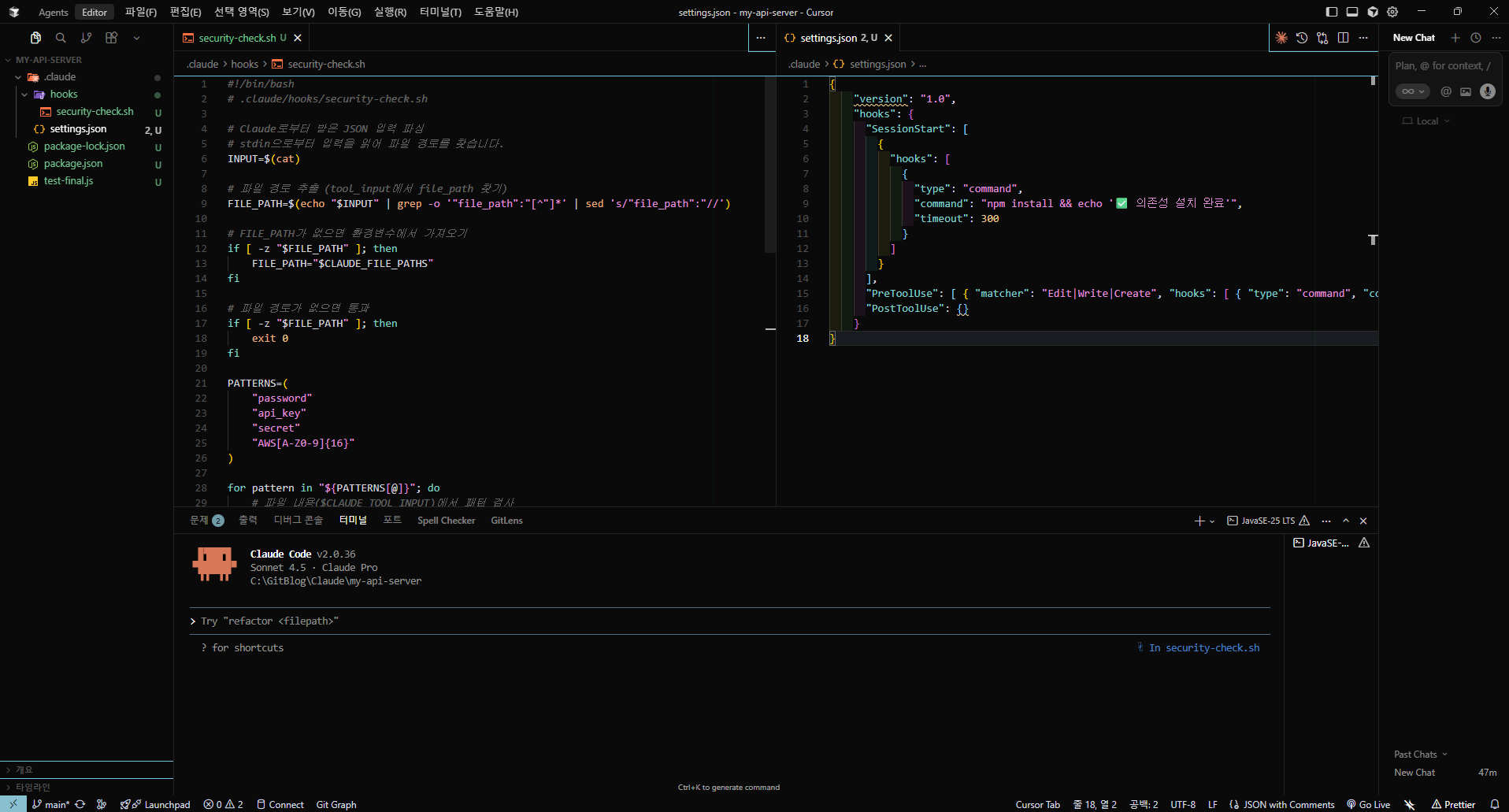Attach an image to chat

pyautogui.click(x=1466, y=91)
